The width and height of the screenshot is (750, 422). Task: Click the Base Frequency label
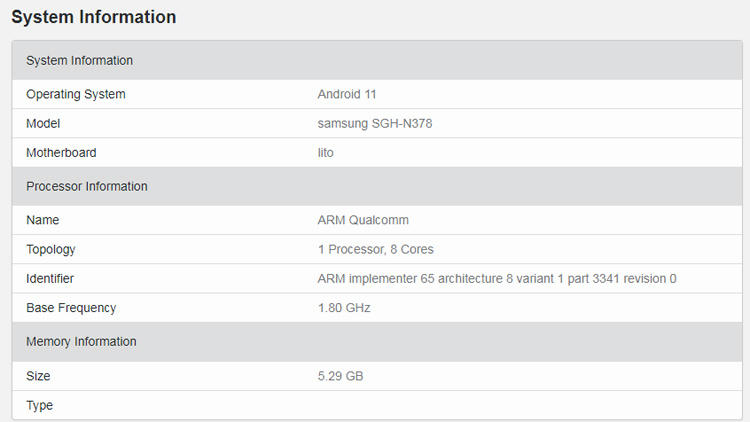(71, 308)
